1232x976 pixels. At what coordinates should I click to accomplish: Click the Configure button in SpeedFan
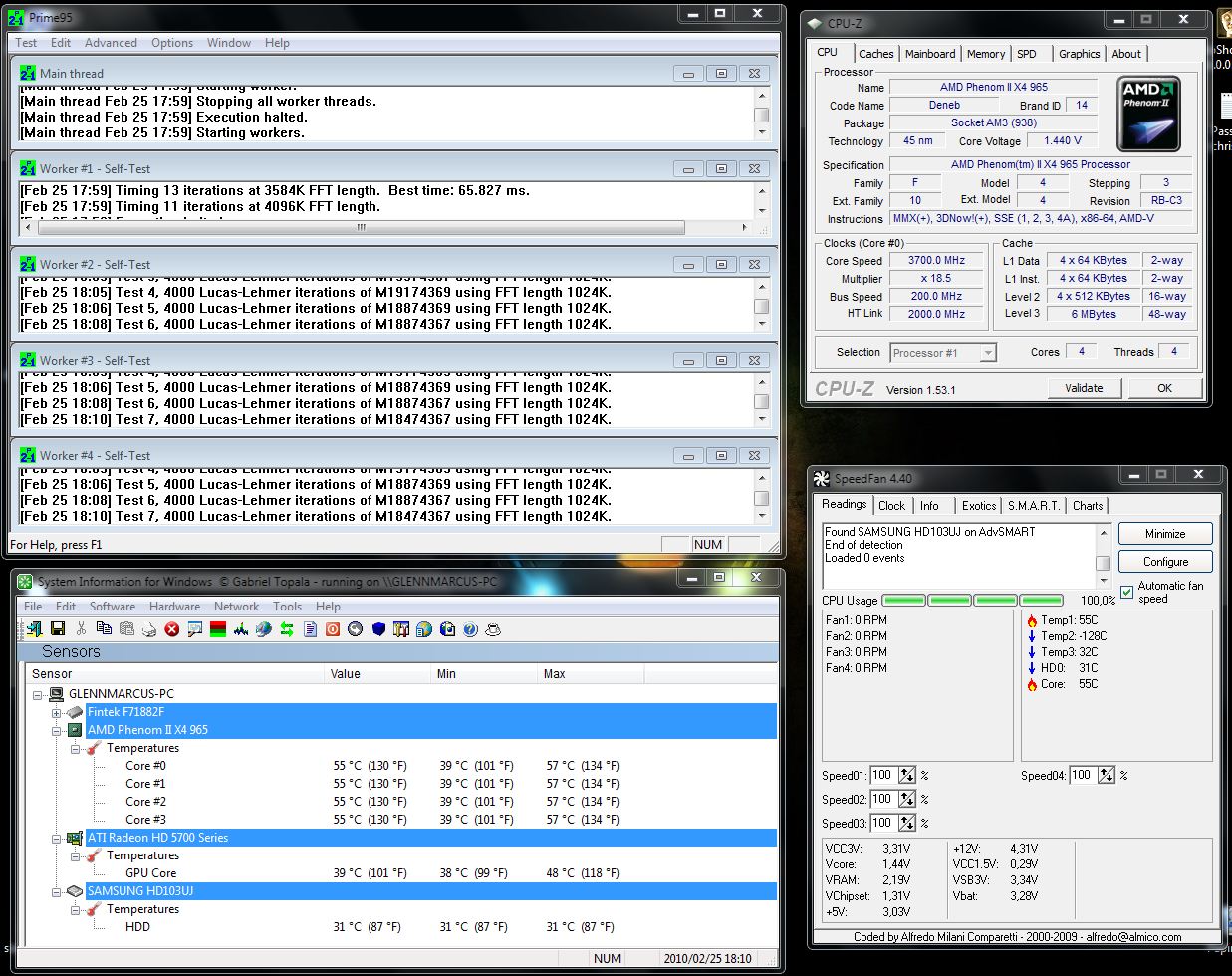(x=1165, y=562)
